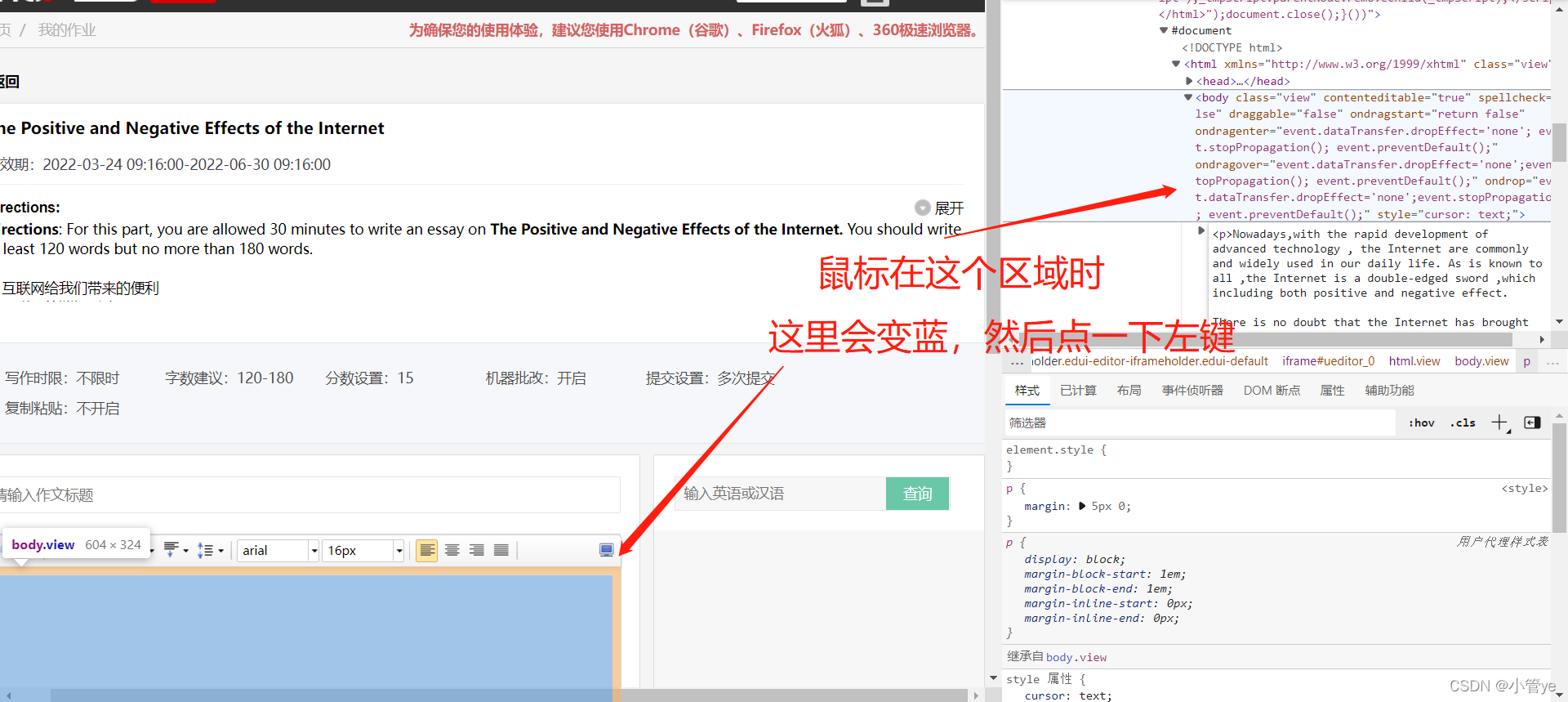Click the 查询 search button
1568x702 pixels.
point(917,494)
